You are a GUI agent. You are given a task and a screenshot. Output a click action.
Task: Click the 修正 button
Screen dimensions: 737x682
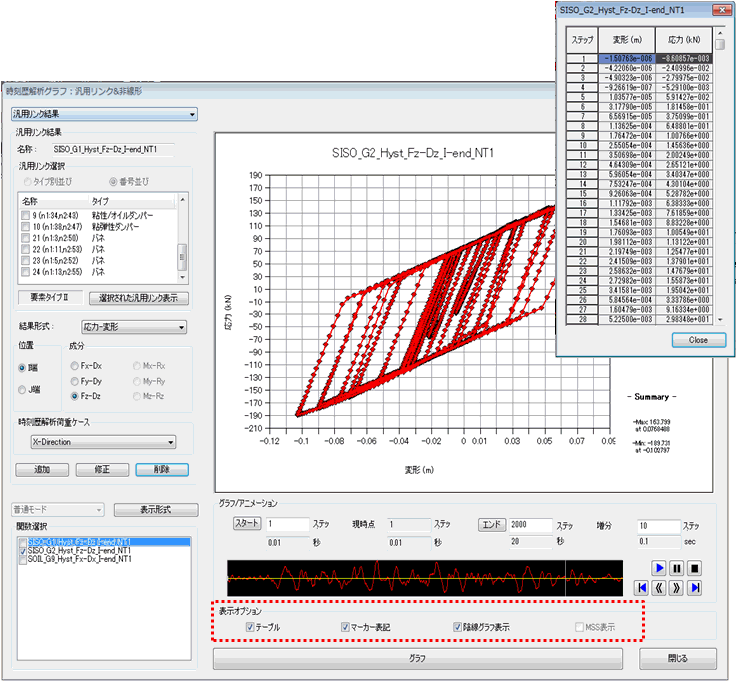click(102, 470)
